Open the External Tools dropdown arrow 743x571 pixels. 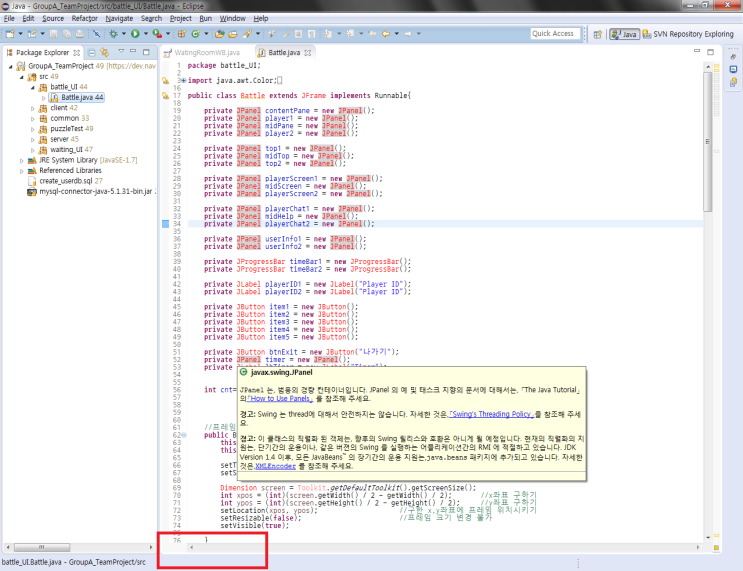pos(168,34)
